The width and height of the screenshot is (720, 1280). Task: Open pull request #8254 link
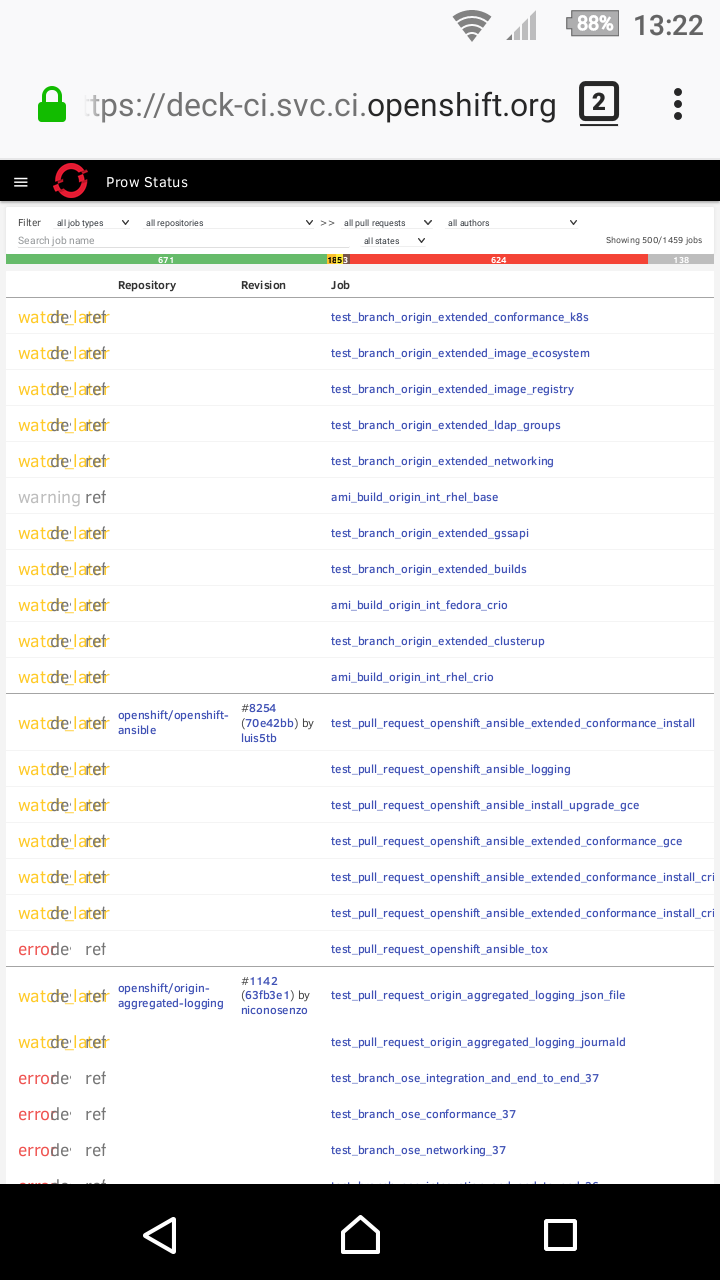(258, 708)
